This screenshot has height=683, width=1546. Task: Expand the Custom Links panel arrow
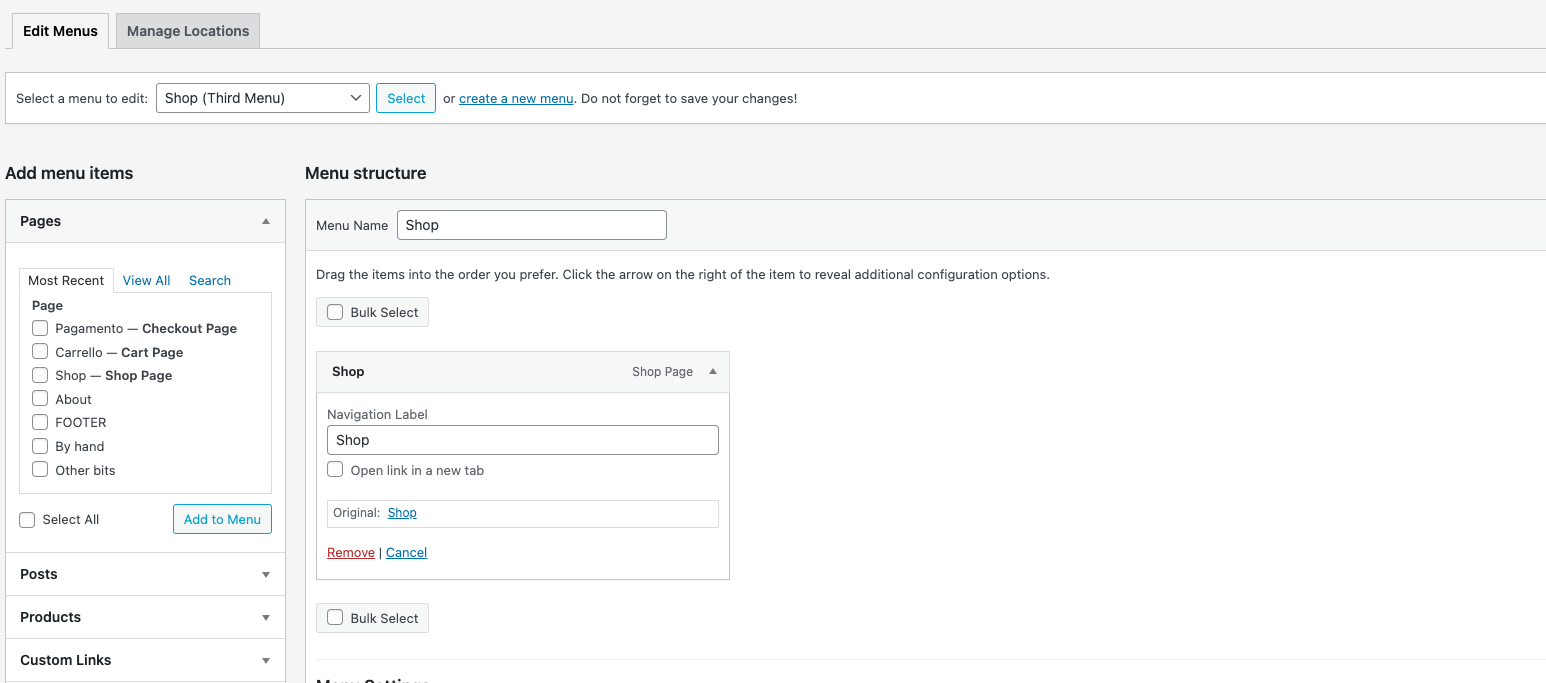point(265,660)
